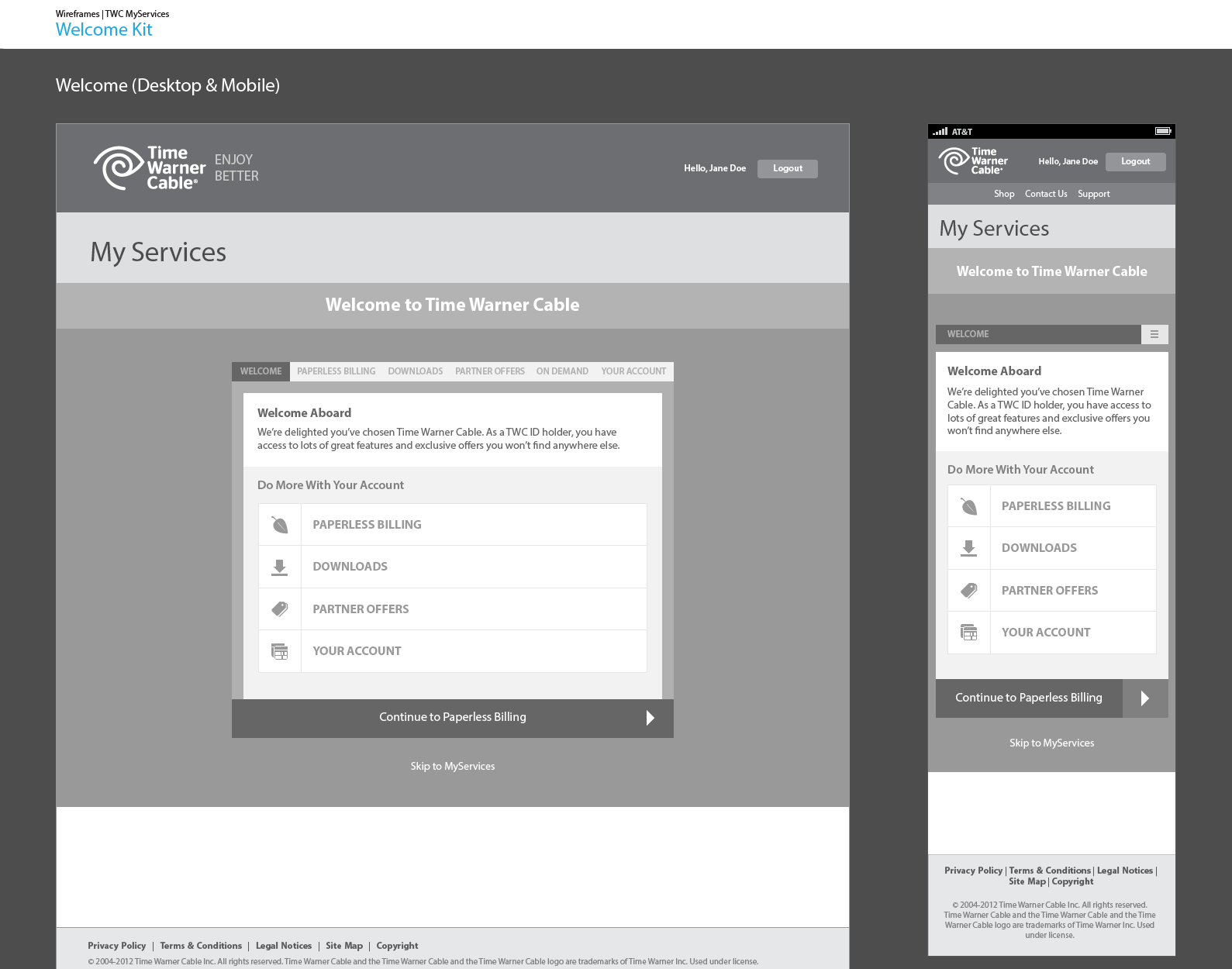Screen dimensions: 1232x969
Task: Click desktop 'Do More With Your Account' heading
Action: tap(330, 485)
